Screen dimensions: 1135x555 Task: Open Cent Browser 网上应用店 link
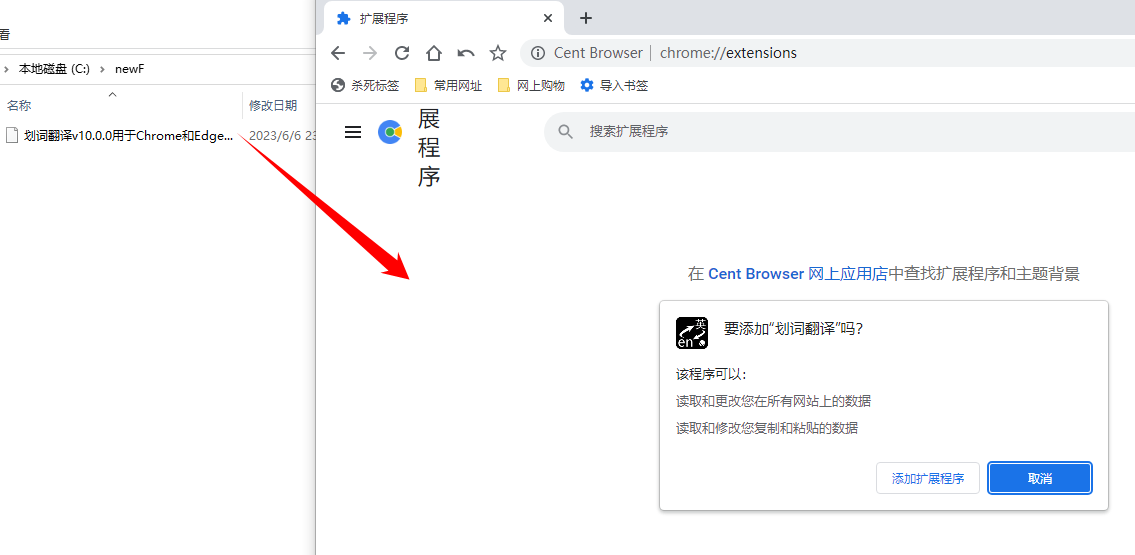point(798,274)
